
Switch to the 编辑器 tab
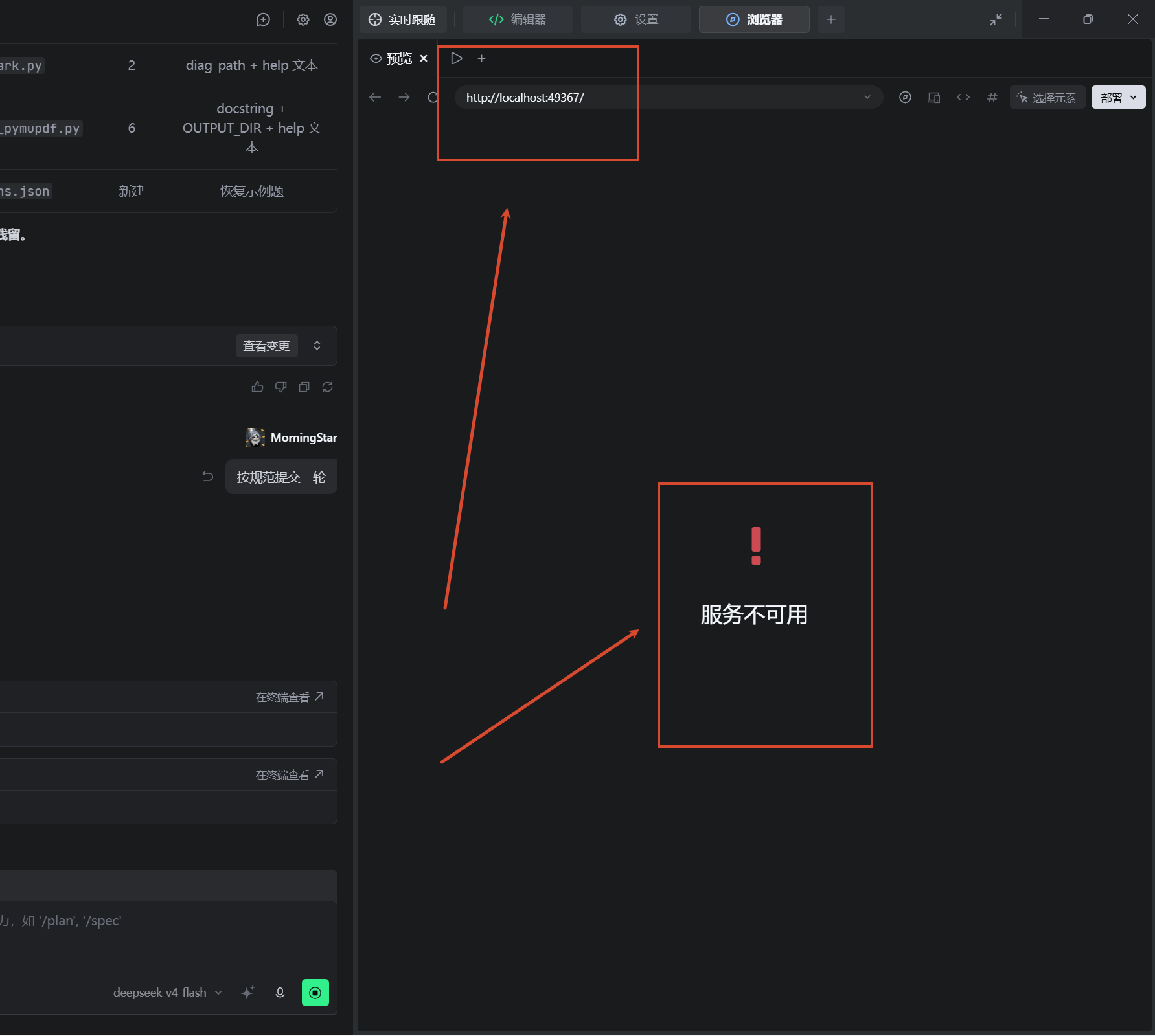click(517, 19)
